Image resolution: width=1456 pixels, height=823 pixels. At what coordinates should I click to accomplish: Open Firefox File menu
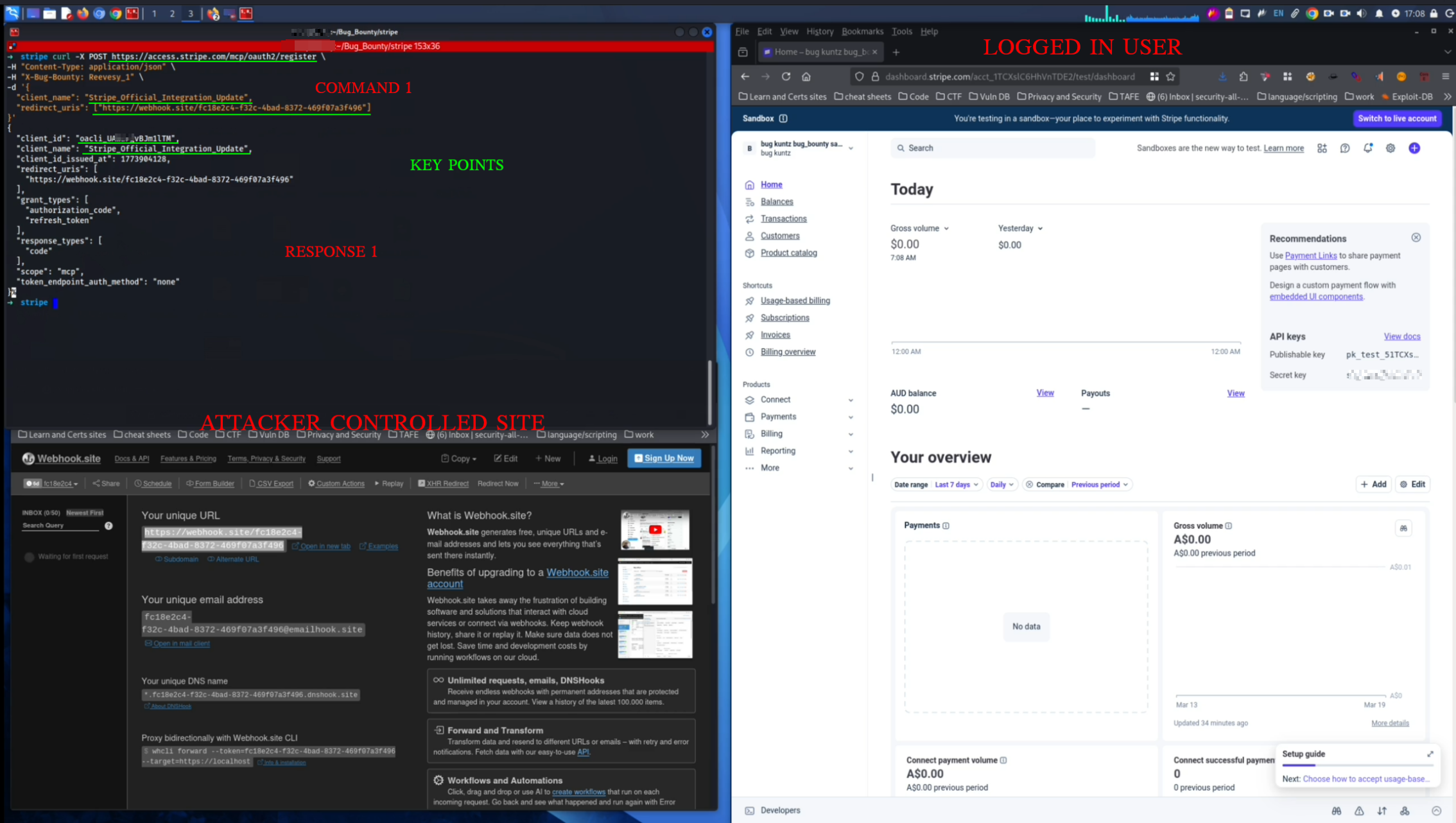click(742, 31)
